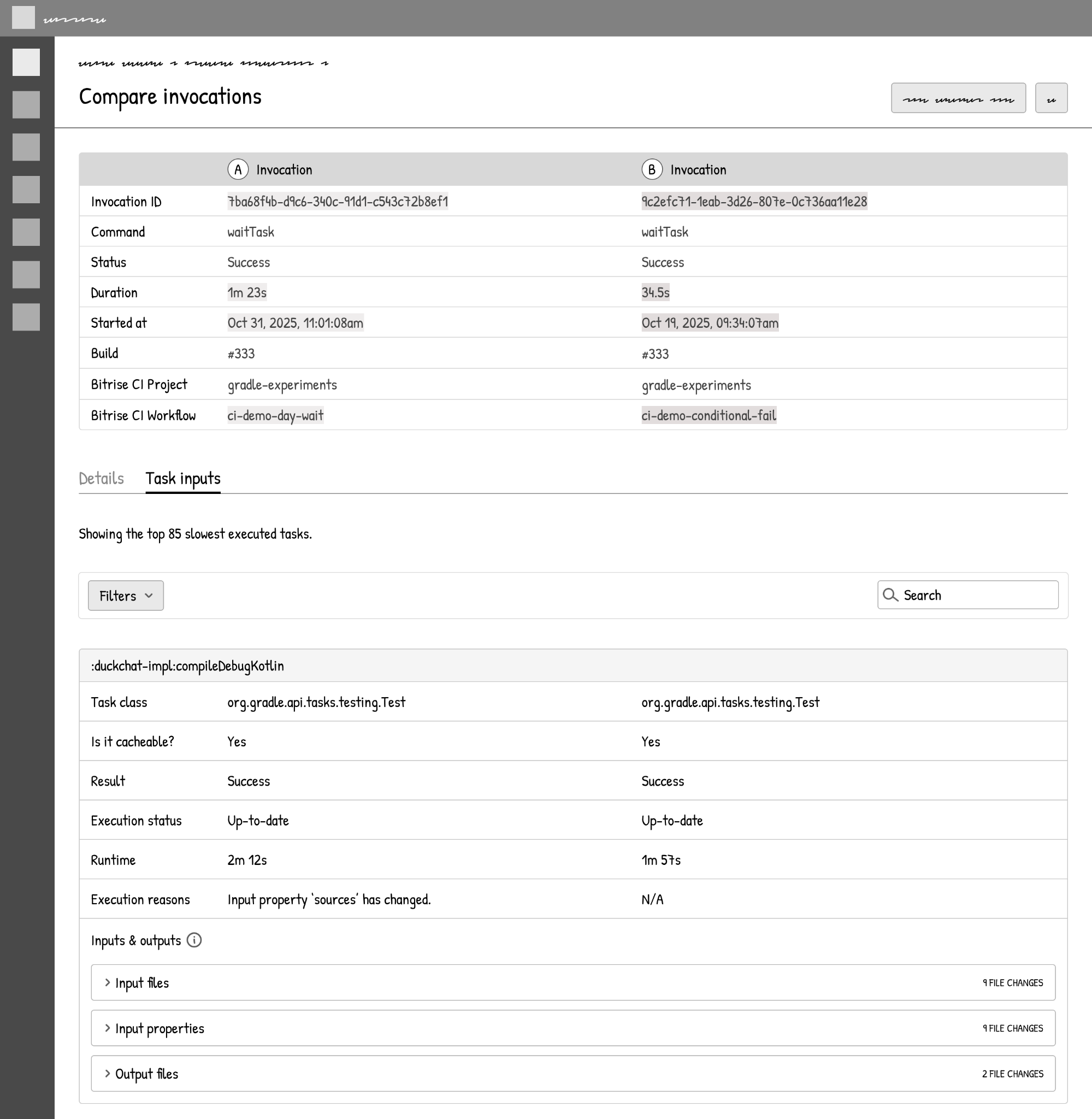Click the search magnifier icon
1092x1119 pixels.
pos(890,595)
